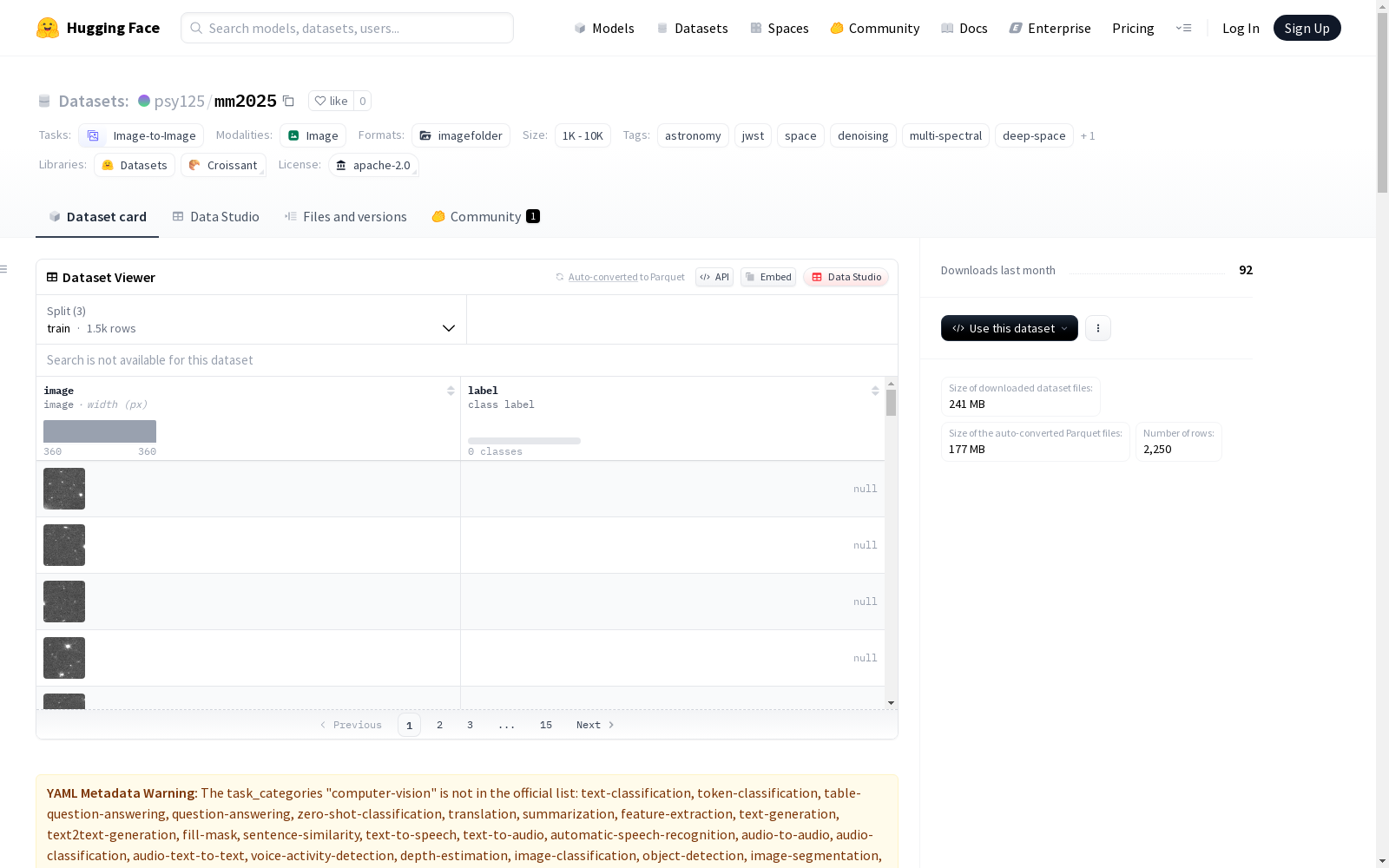1389x868 pixels.
Task: Click the image width histogram bar
Action: (x=100, y=431)
